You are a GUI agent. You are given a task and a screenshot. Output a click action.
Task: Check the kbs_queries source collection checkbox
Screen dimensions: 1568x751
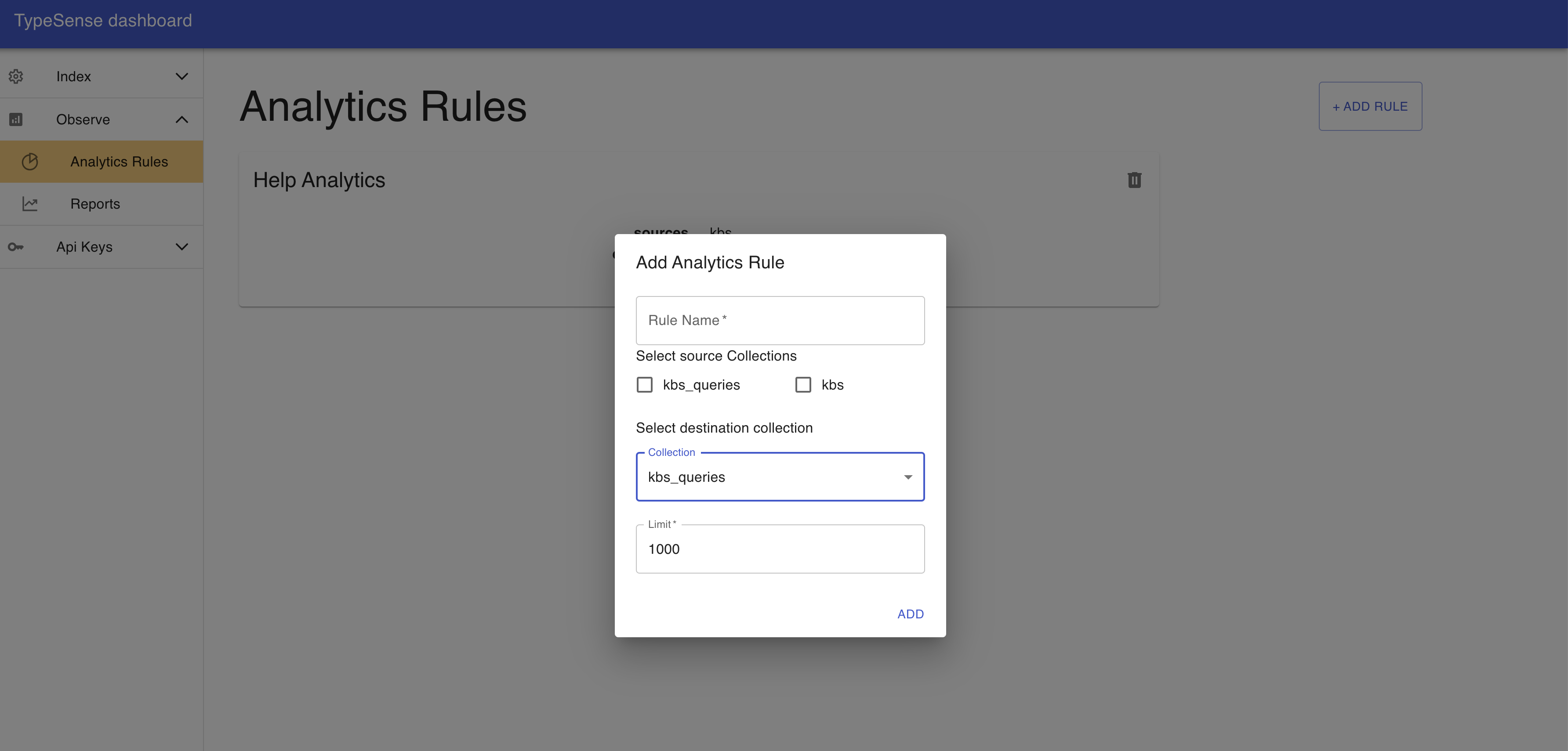click(x=645, y=385)
